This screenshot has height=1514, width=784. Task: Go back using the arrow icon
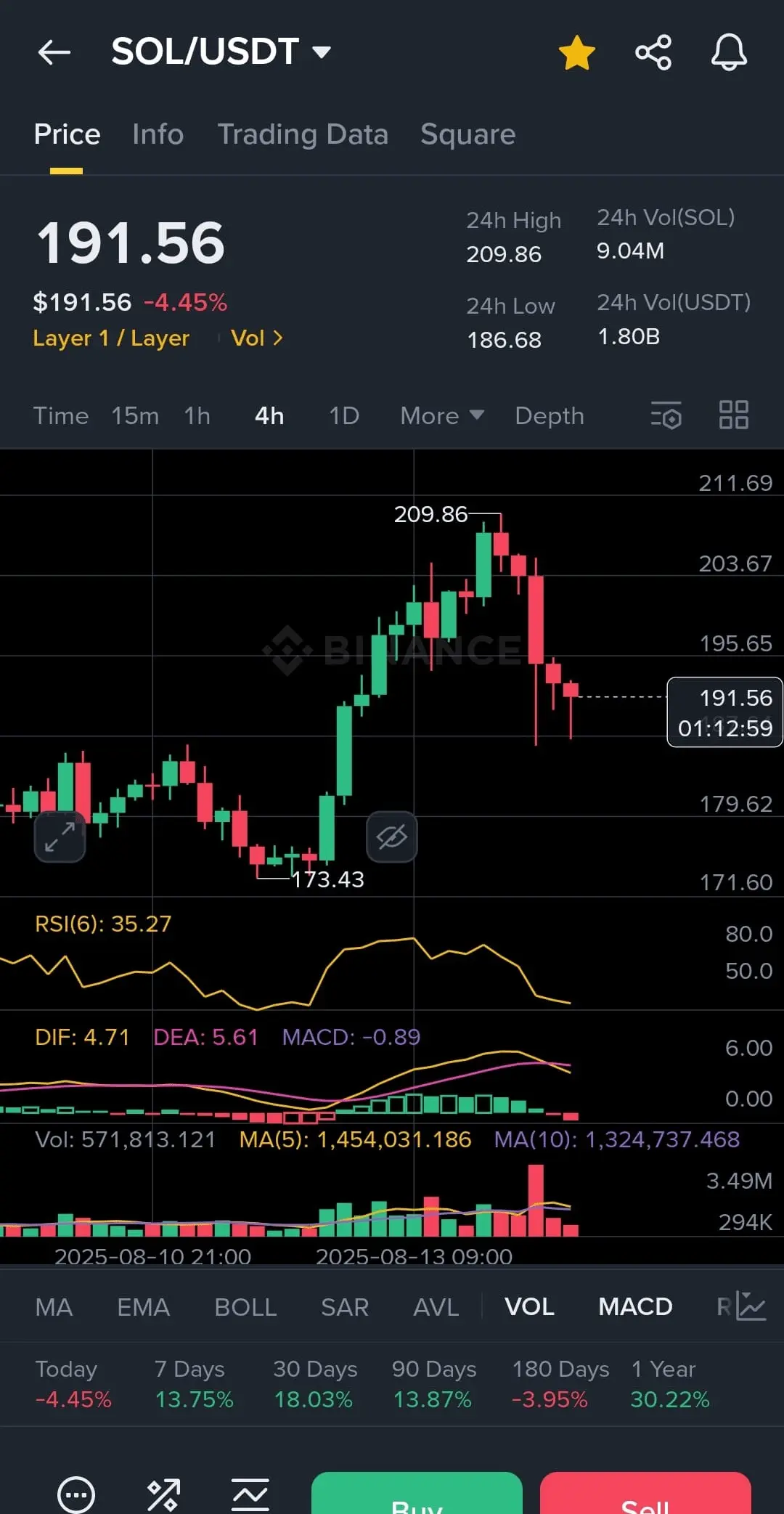point(54,52)
